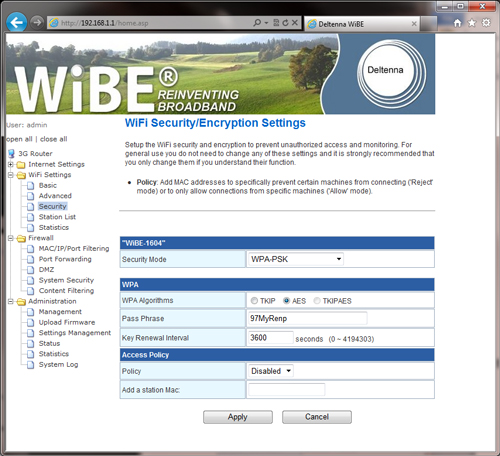Go back with the browser back arrow
Viewport: 500px width, 456px height.
pyautogui.click(x=16, y=23)
